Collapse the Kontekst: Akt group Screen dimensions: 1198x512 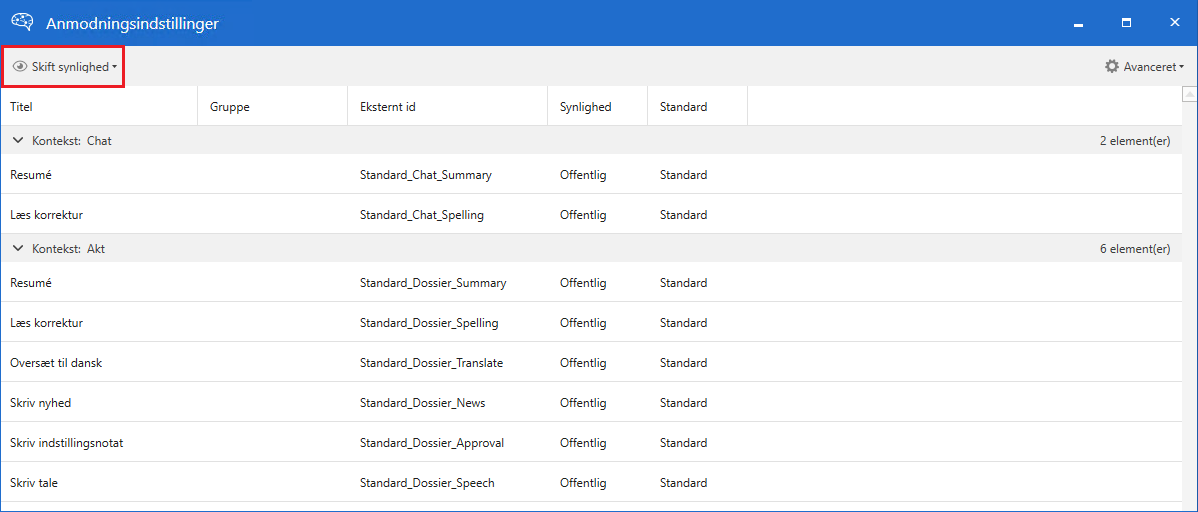pos(17,249)
